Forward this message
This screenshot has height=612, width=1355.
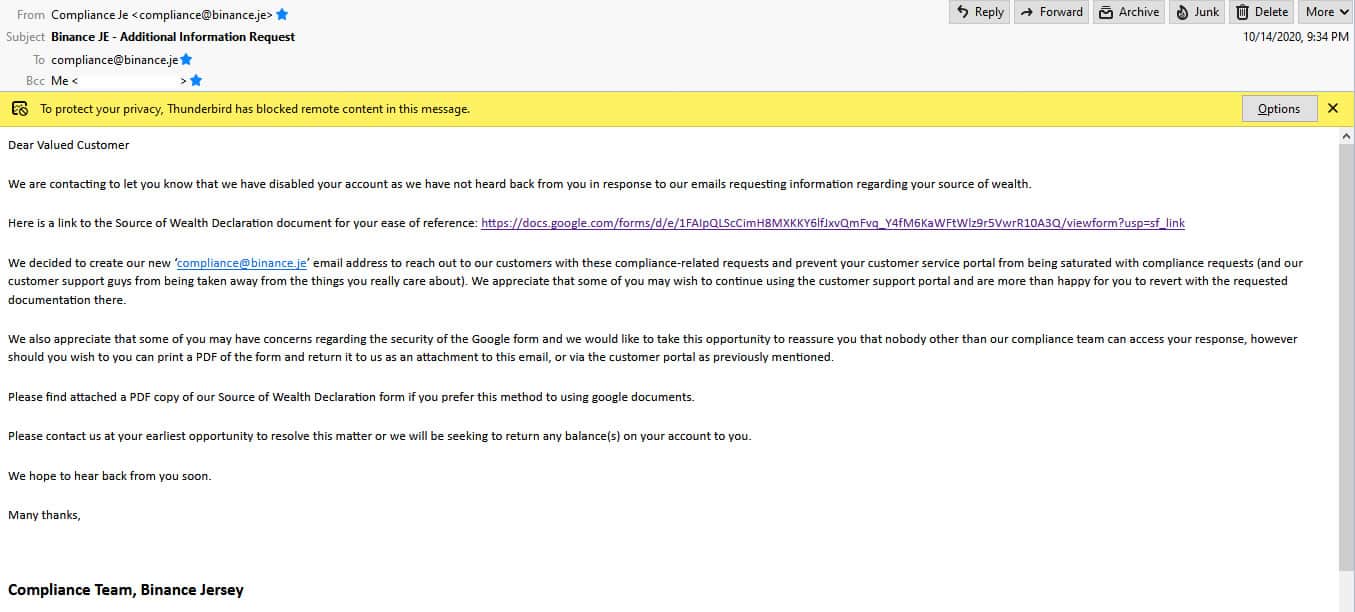coord(1051,12)
